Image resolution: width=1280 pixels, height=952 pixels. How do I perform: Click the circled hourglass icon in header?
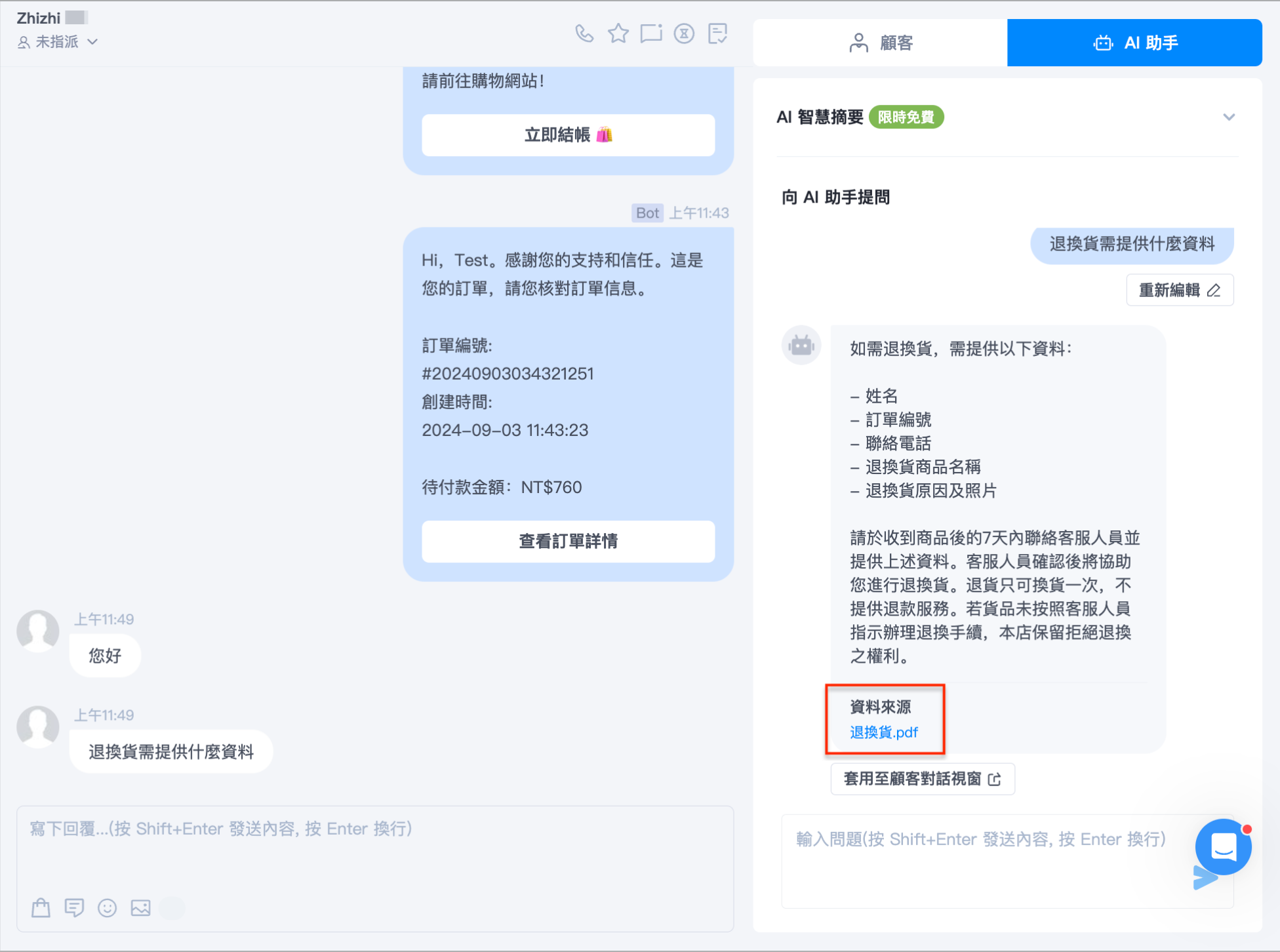[x=684, y=33]
